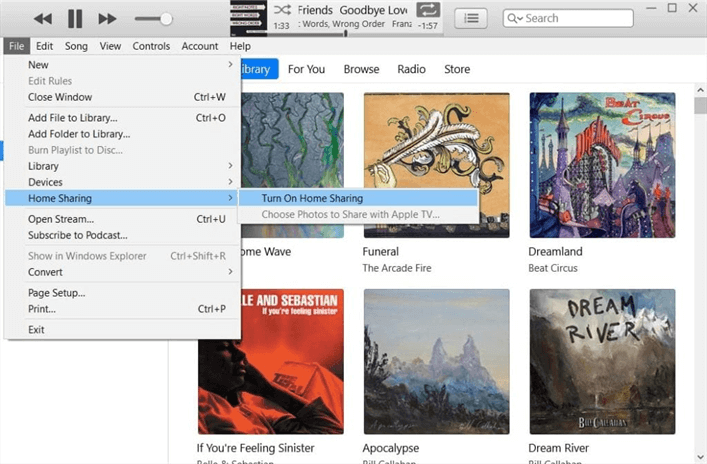This screenshot has height=464, width=707.
Task: Choose Close Window from File menu
Action: point(122,97)
